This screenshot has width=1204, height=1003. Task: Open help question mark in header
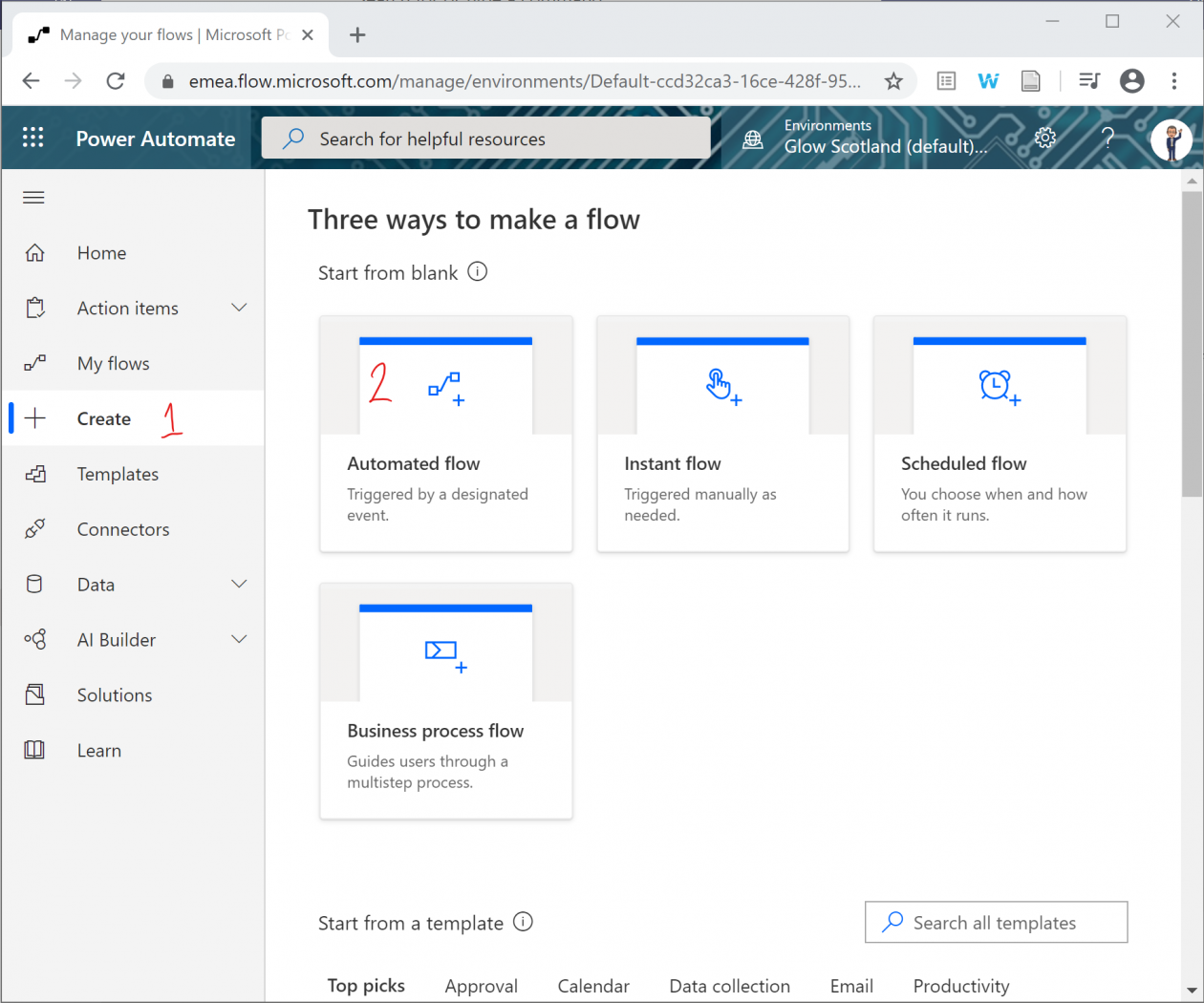1107,139
